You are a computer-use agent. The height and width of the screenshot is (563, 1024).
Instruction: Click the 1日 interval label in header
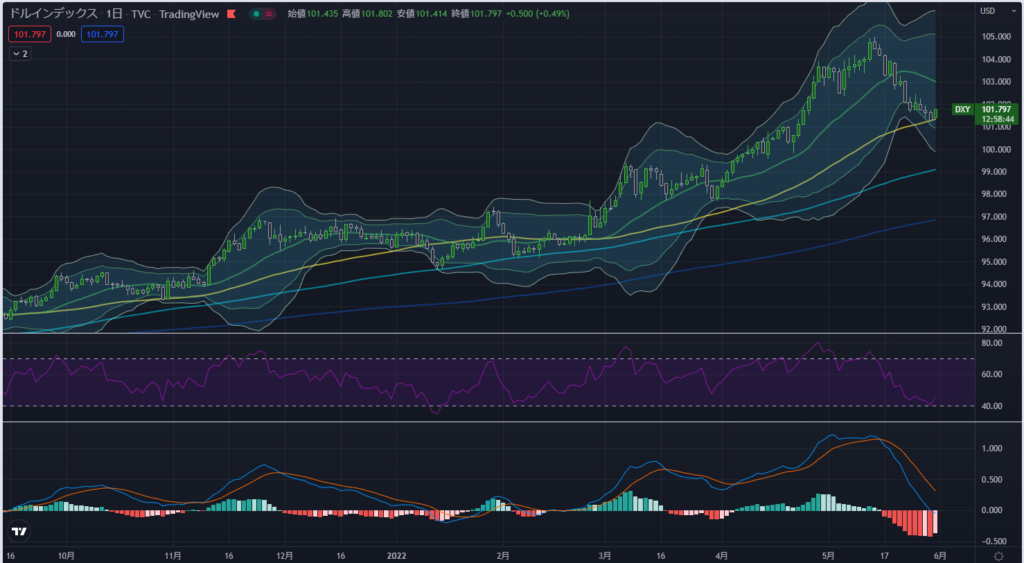pos(116,14)
